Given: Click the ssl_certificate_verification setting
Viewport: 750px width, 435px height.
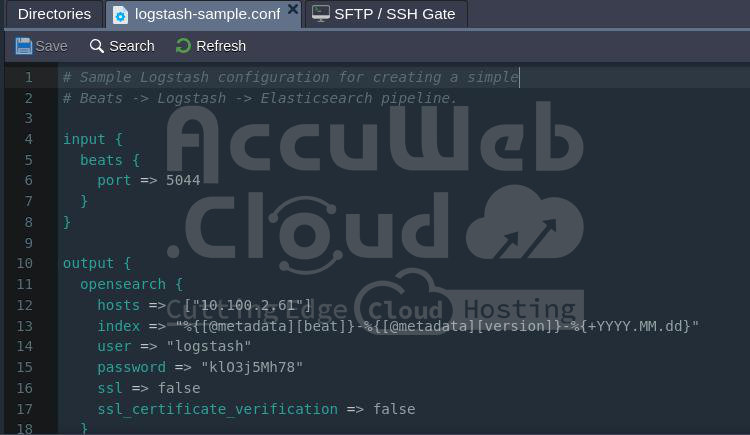Looking at the screenshot, I should click(217, 408).
